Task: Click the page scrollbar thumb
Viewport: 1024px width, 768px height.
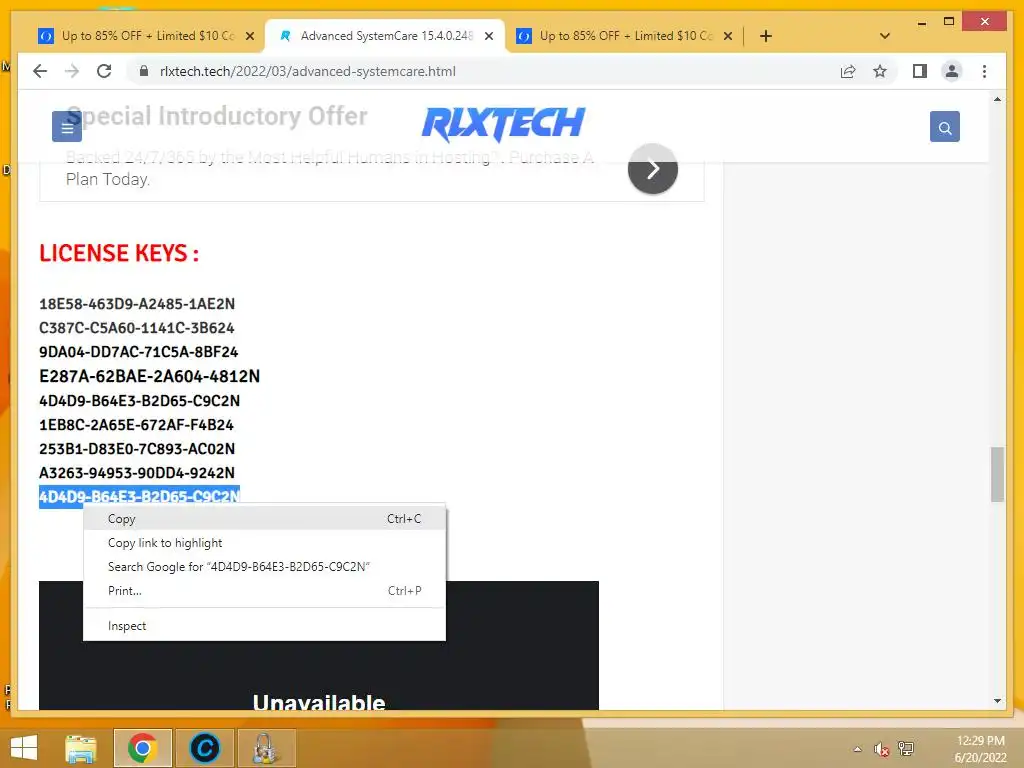Action: point(997,474)
